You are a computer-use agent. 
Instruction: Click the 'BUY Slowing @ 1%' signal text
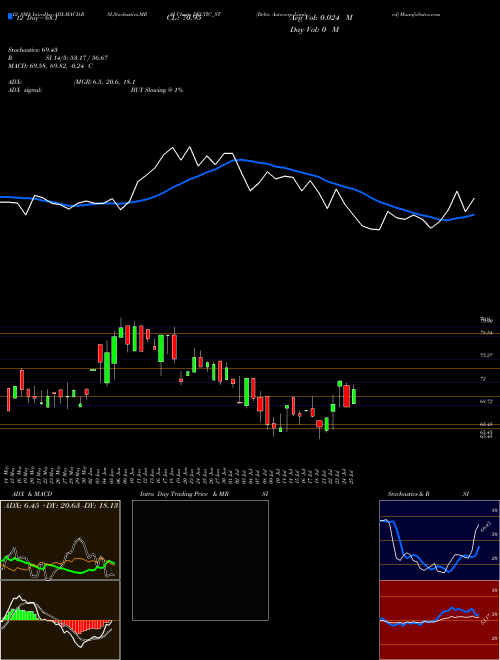click(156, 90)
